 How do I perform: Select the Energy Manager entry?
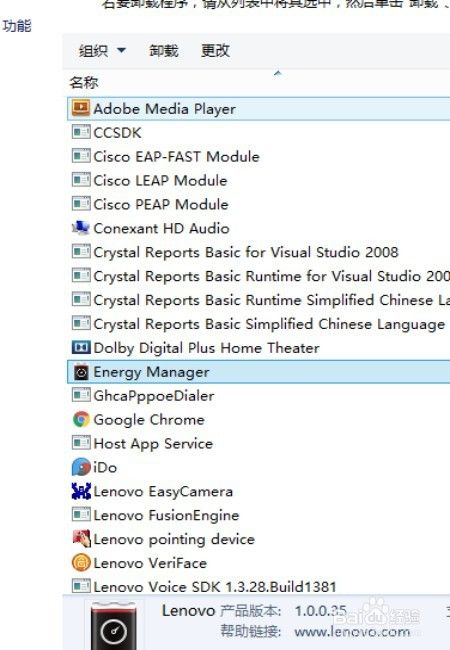tap(259, 372)
